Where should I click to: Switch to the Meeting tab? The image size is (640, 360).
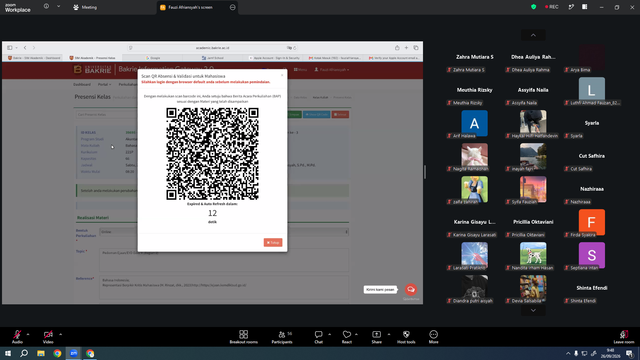pos(85,7)
